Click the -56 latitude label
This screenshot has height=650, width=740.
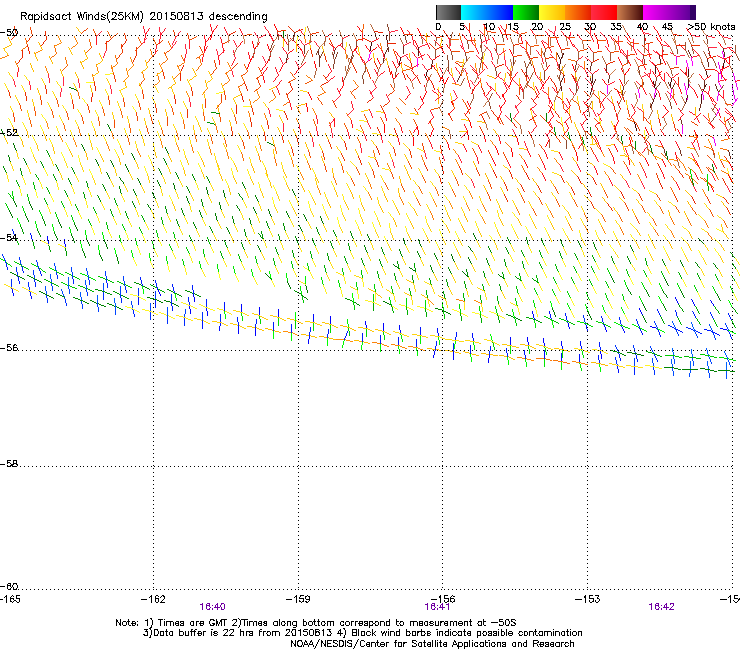coord(9,347)
